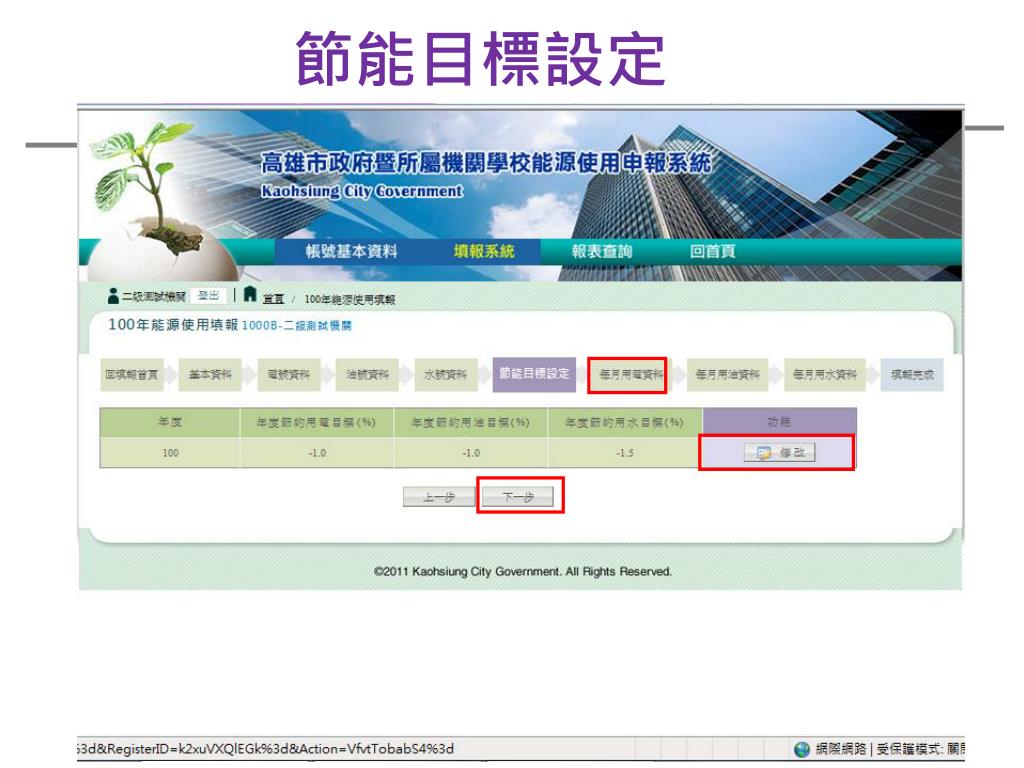This screenshot has height=768, width=1024.
Task: Click the 二級測試機關 user name text
Action: [x=154, y=296]
